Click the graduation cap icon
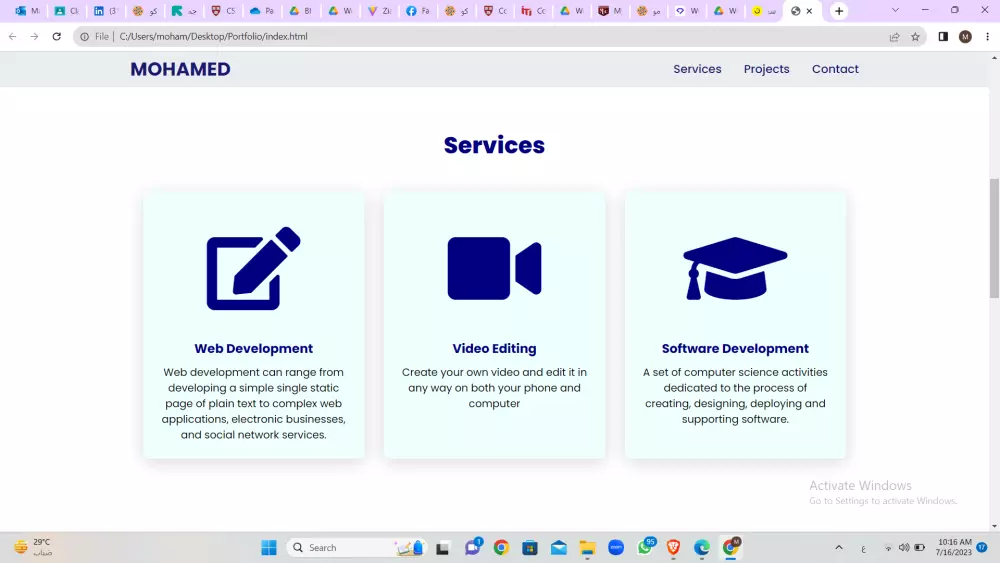1000x563 pixels. pos(735,268)
